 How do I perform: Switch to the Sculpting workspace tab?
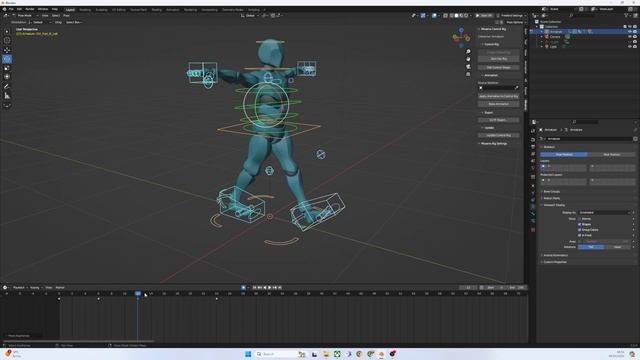(102, 9)
